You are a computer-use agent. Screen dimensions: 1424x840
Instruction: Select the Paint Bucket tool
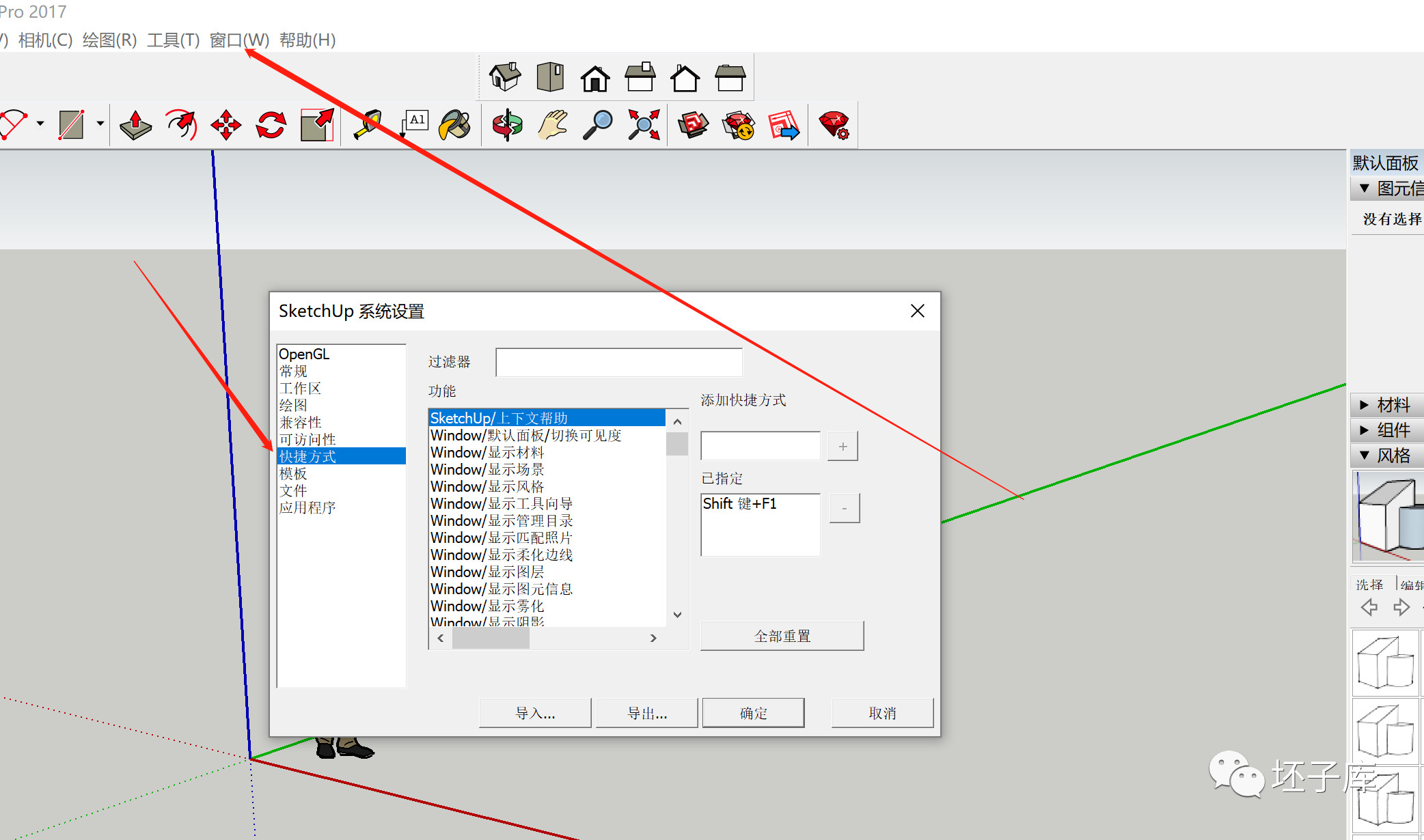click(x=455, y=125)
